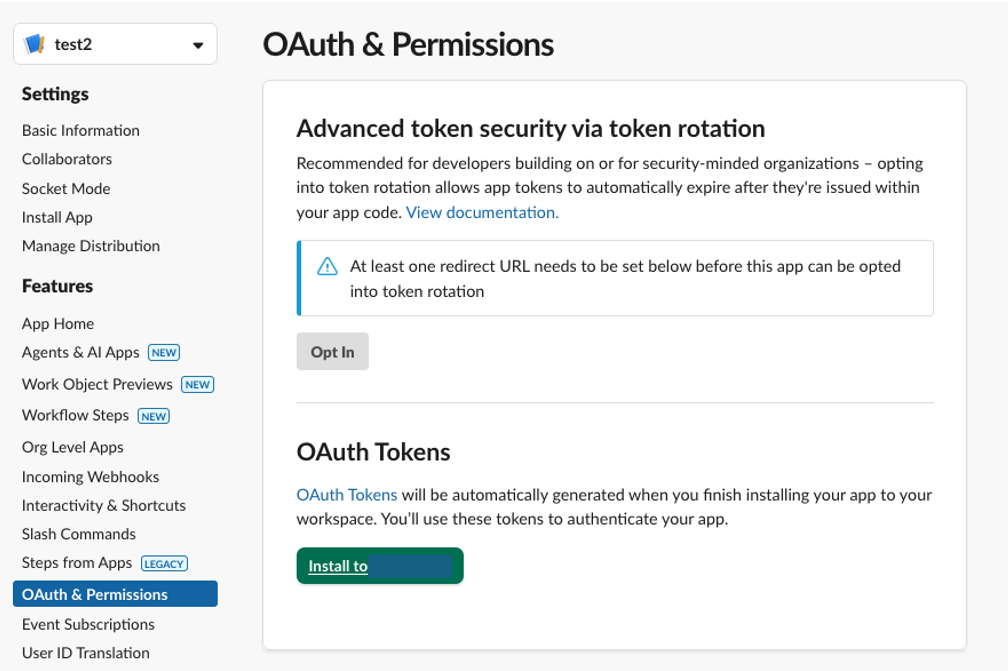The image size is (1008, 671).
Task: Click the OAuth Tokens link
Action: 347,494
